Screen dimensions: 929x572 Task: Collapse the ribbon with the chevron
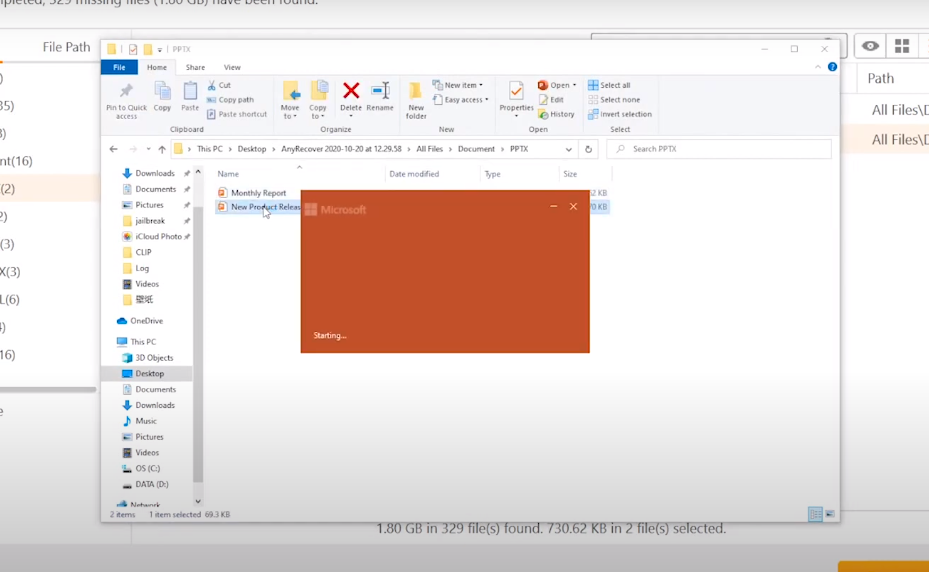click(818, 67)
